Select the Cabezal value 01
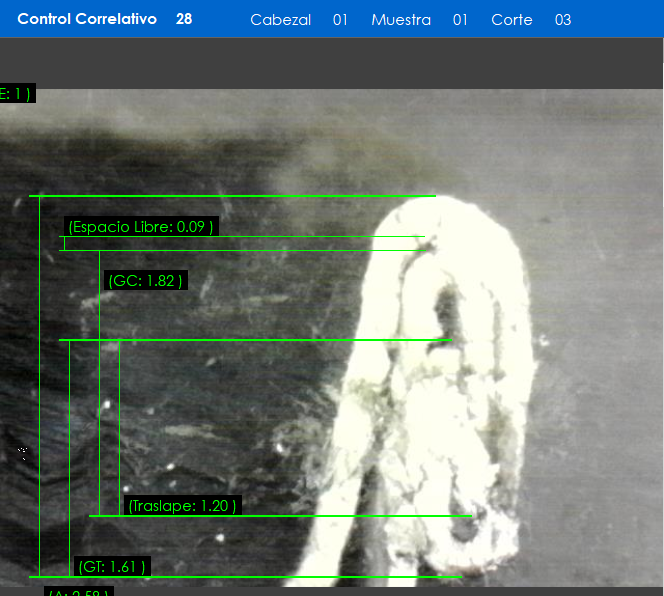Viewport: 664px width, 596px height. (x=340, y=20)
